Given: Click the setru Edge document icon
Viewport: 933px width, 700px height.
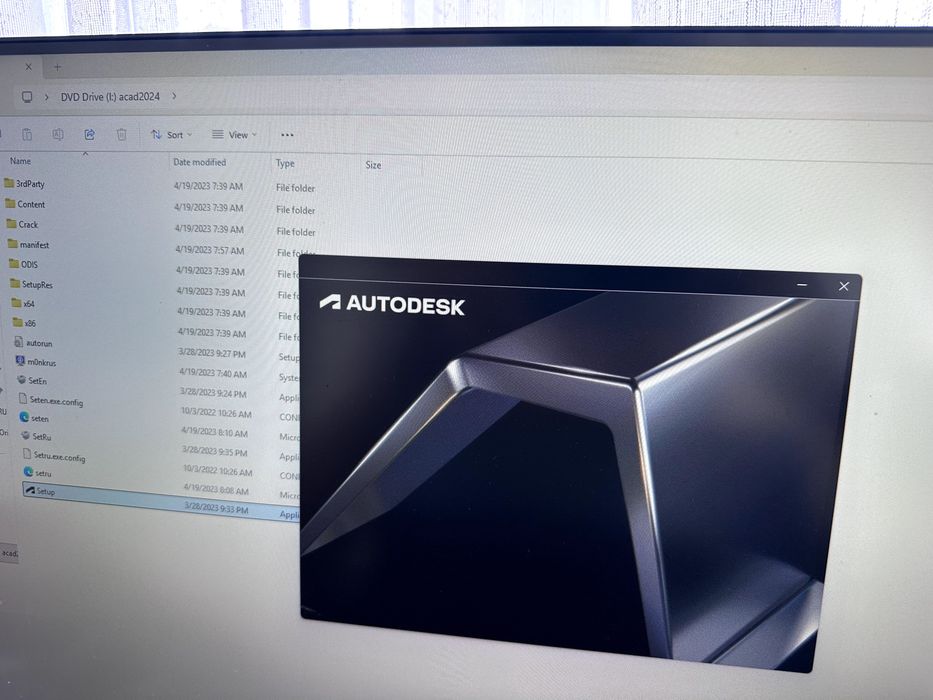Looking at the screenshot, I should pyautogui.click(x=28, y=471).
